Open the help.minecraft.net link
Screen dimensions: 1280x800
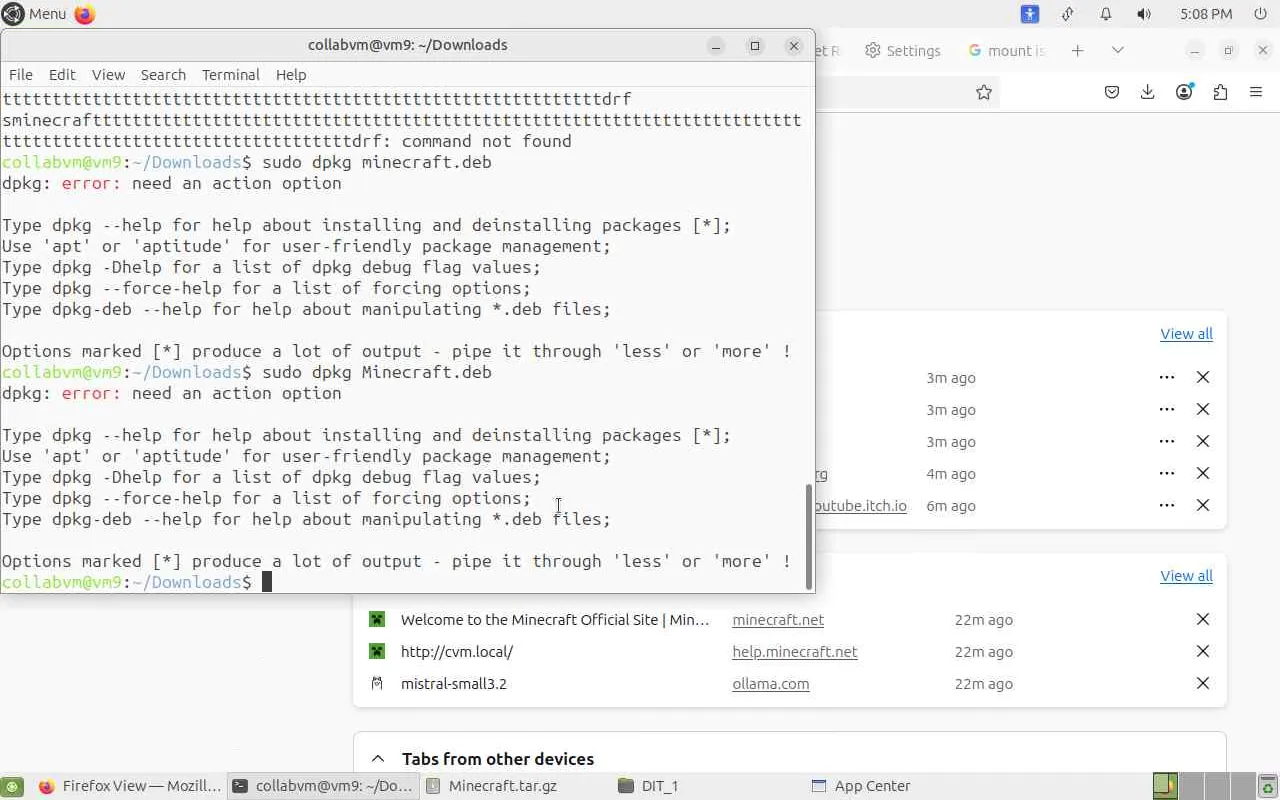click(795, 652)
